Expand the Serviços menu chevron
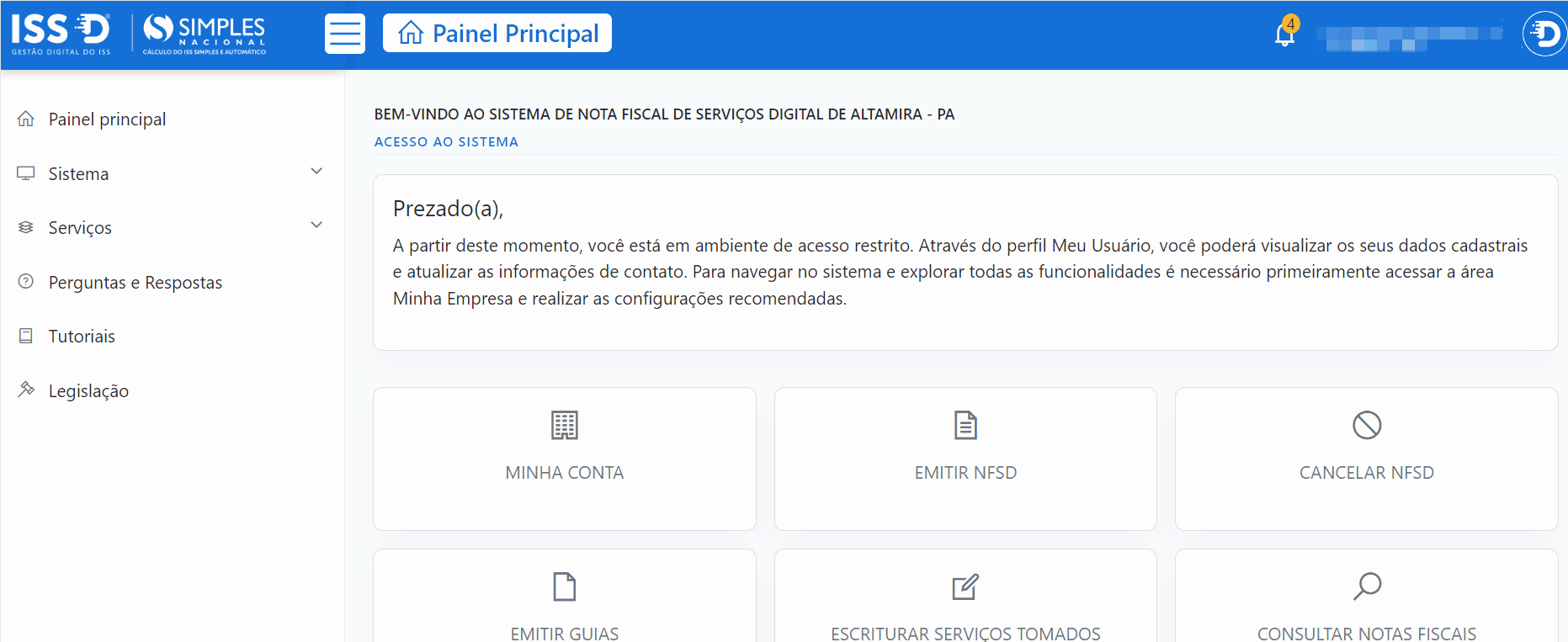The image size is (1568, 642). [x=316, y=225]
